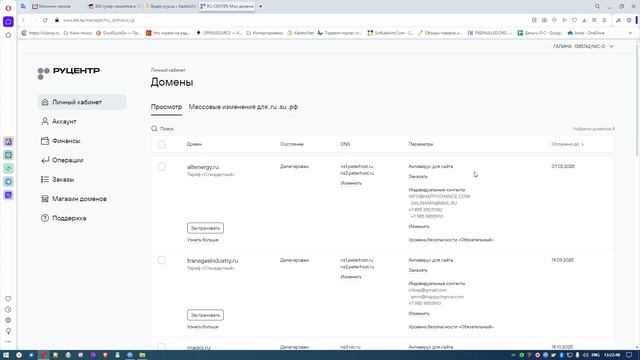Open the search tabs magnifier icon
This screenshot has width=640, height=360.
click(x=597, y=7)
